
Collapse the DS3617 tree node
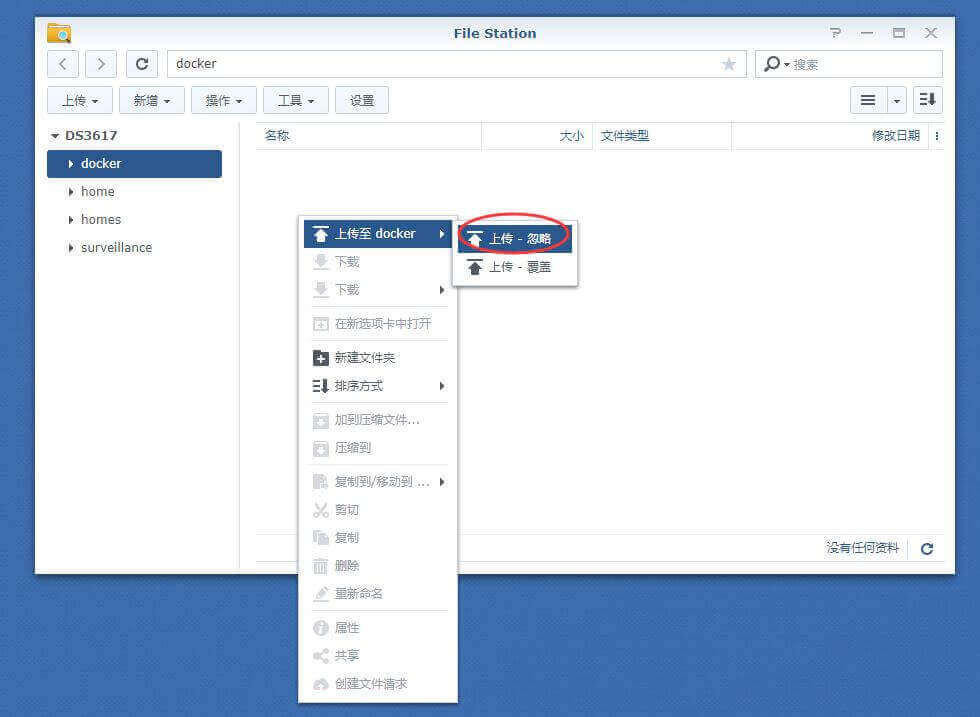(56, 134)
